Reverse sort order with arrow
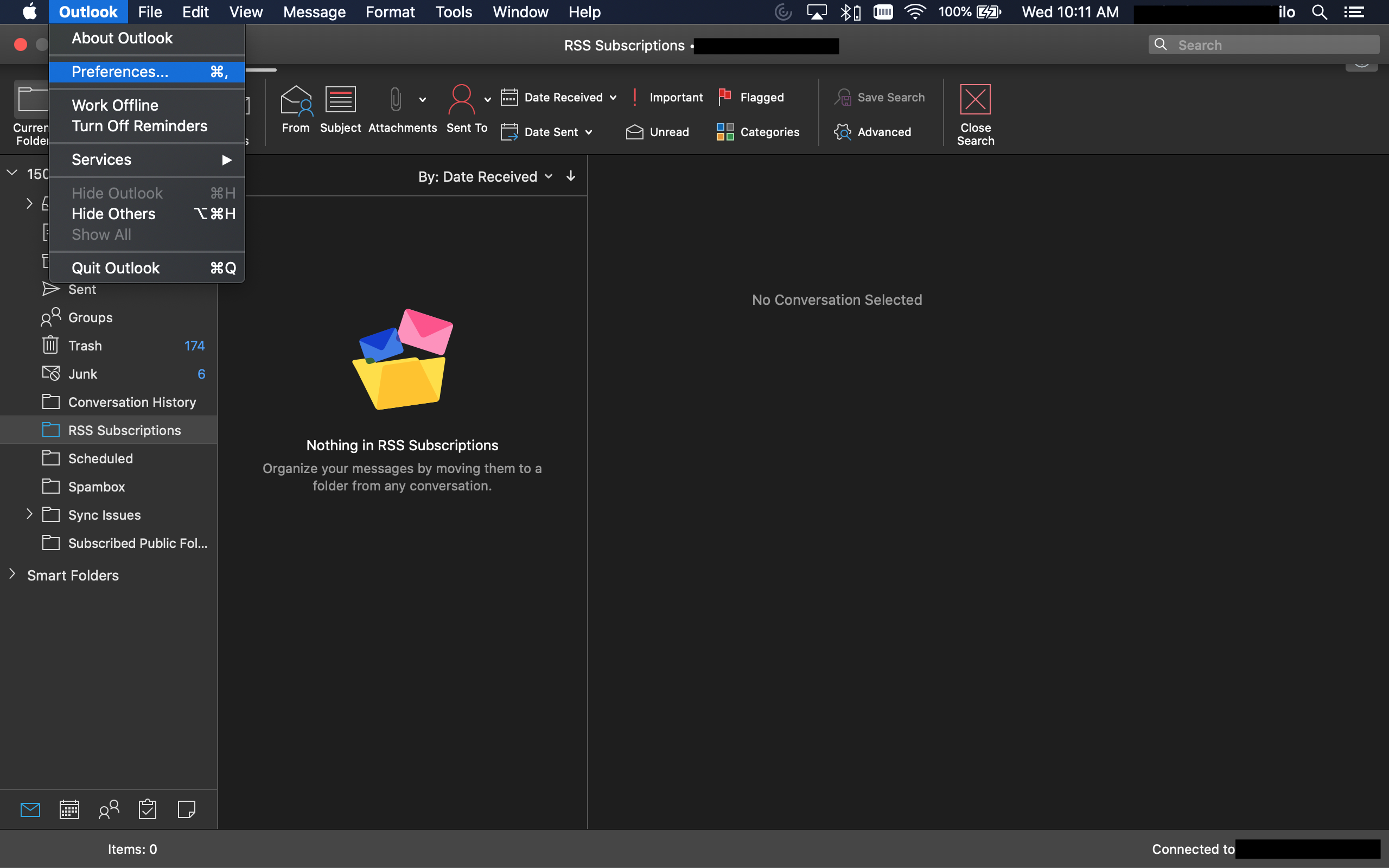 pyautogui.click(x=571, y=176)
